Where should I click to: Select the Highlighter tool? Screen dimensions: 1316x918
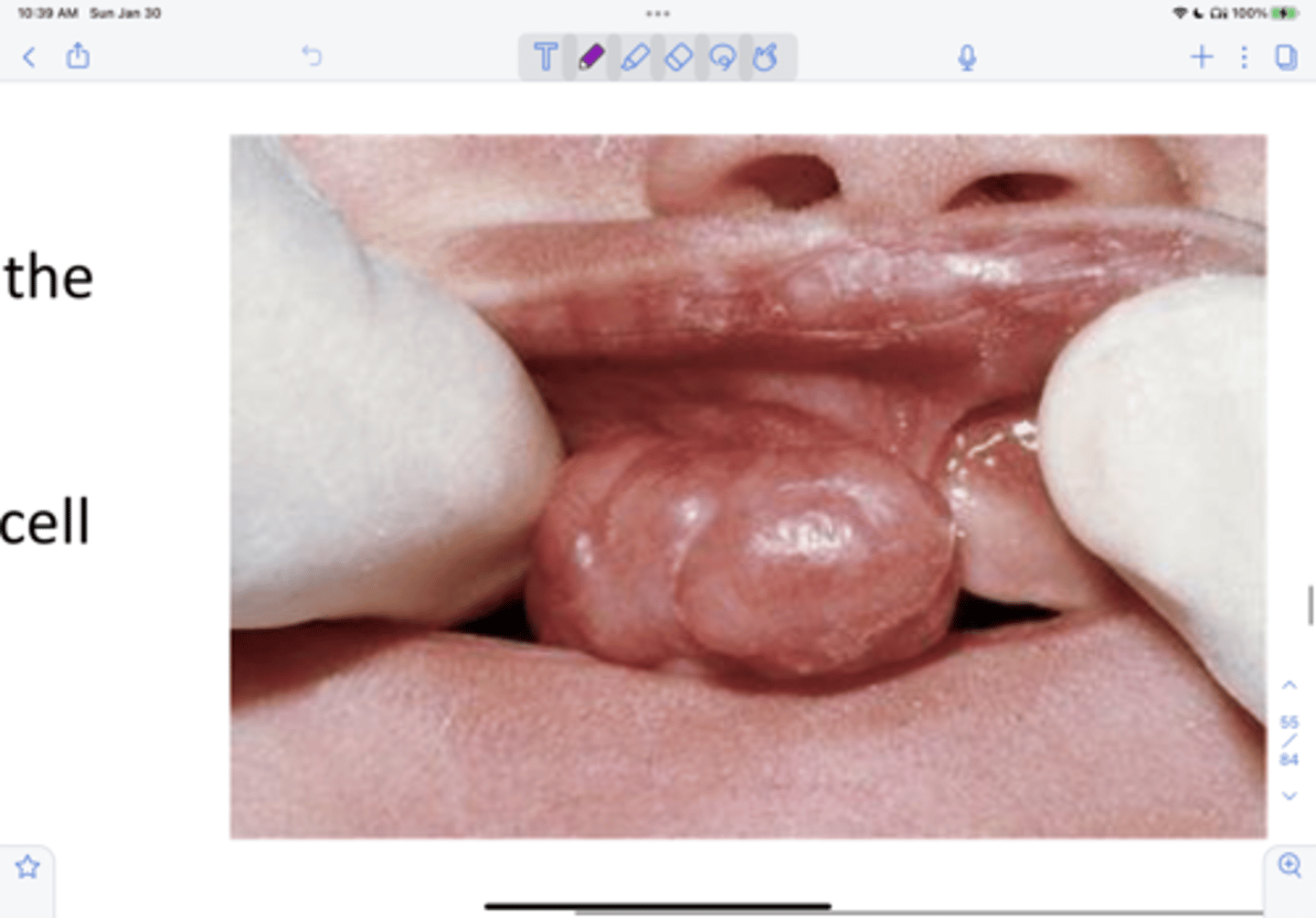click(634, 58)
